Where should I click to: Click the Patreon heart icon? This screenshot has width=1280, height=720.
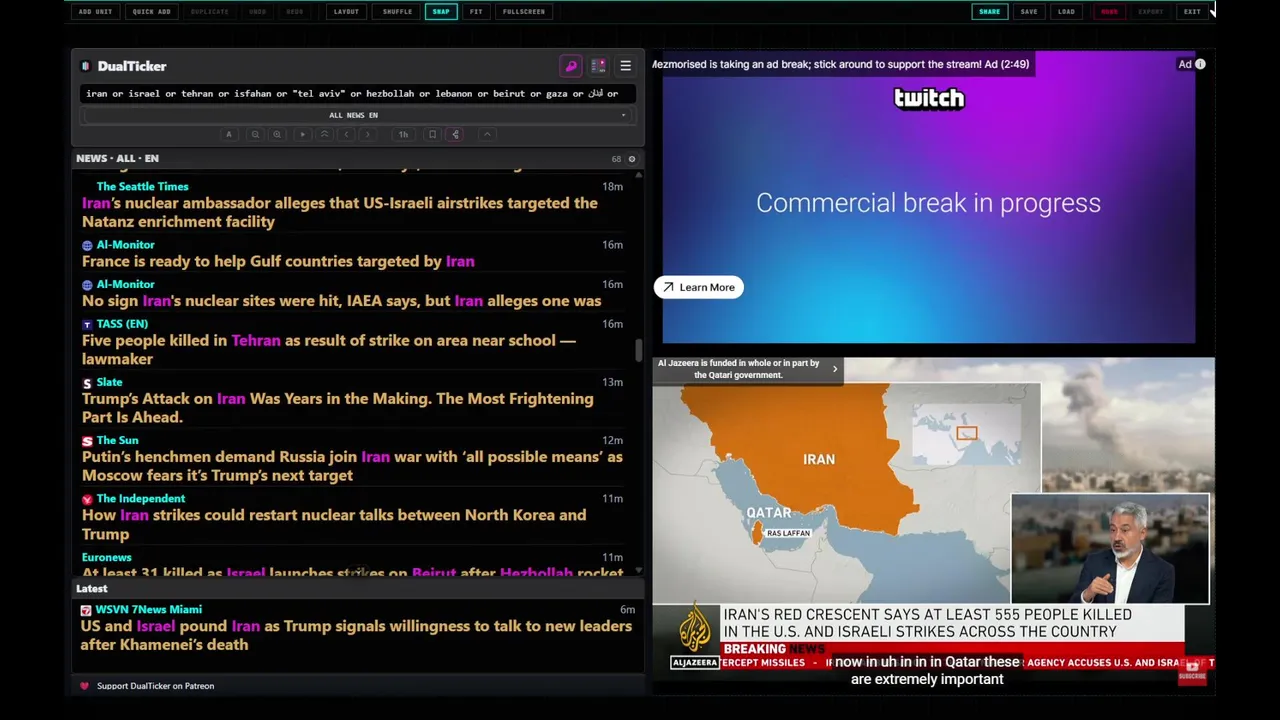(84, 686)
